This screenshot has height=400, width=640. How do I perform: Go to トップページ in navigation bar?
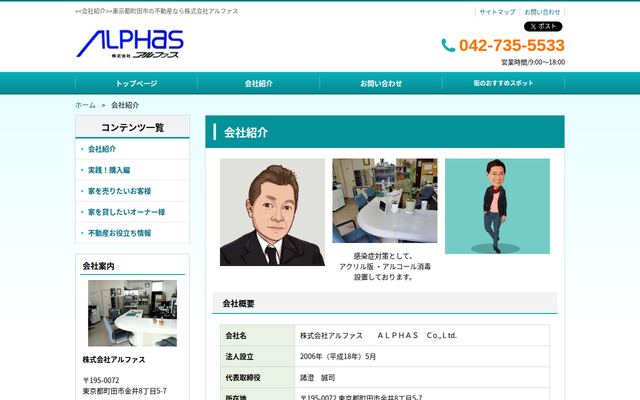click(136, 83)
